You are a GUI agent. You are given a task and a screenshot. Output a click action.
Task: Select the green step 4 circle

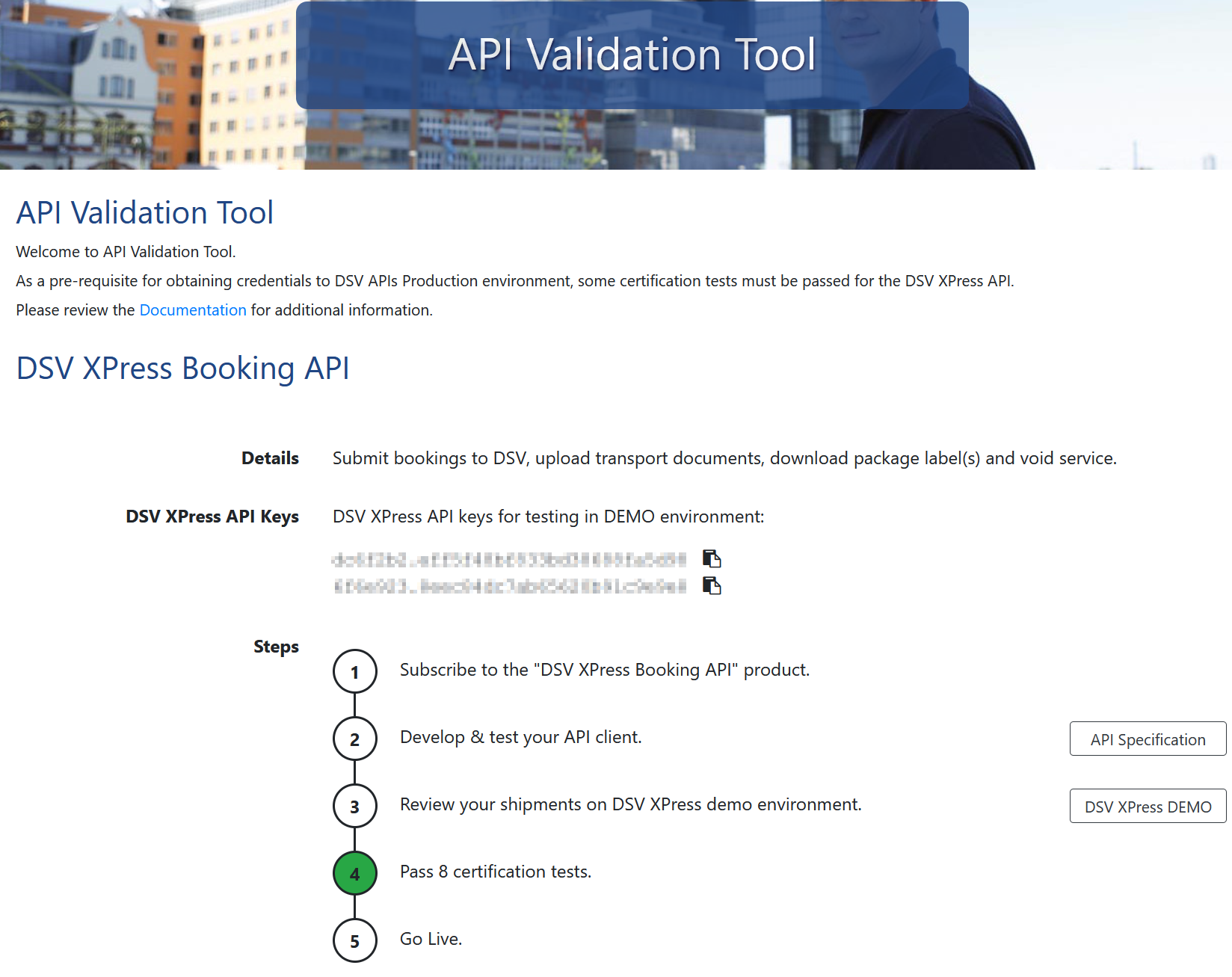click(x=354, y=873)
